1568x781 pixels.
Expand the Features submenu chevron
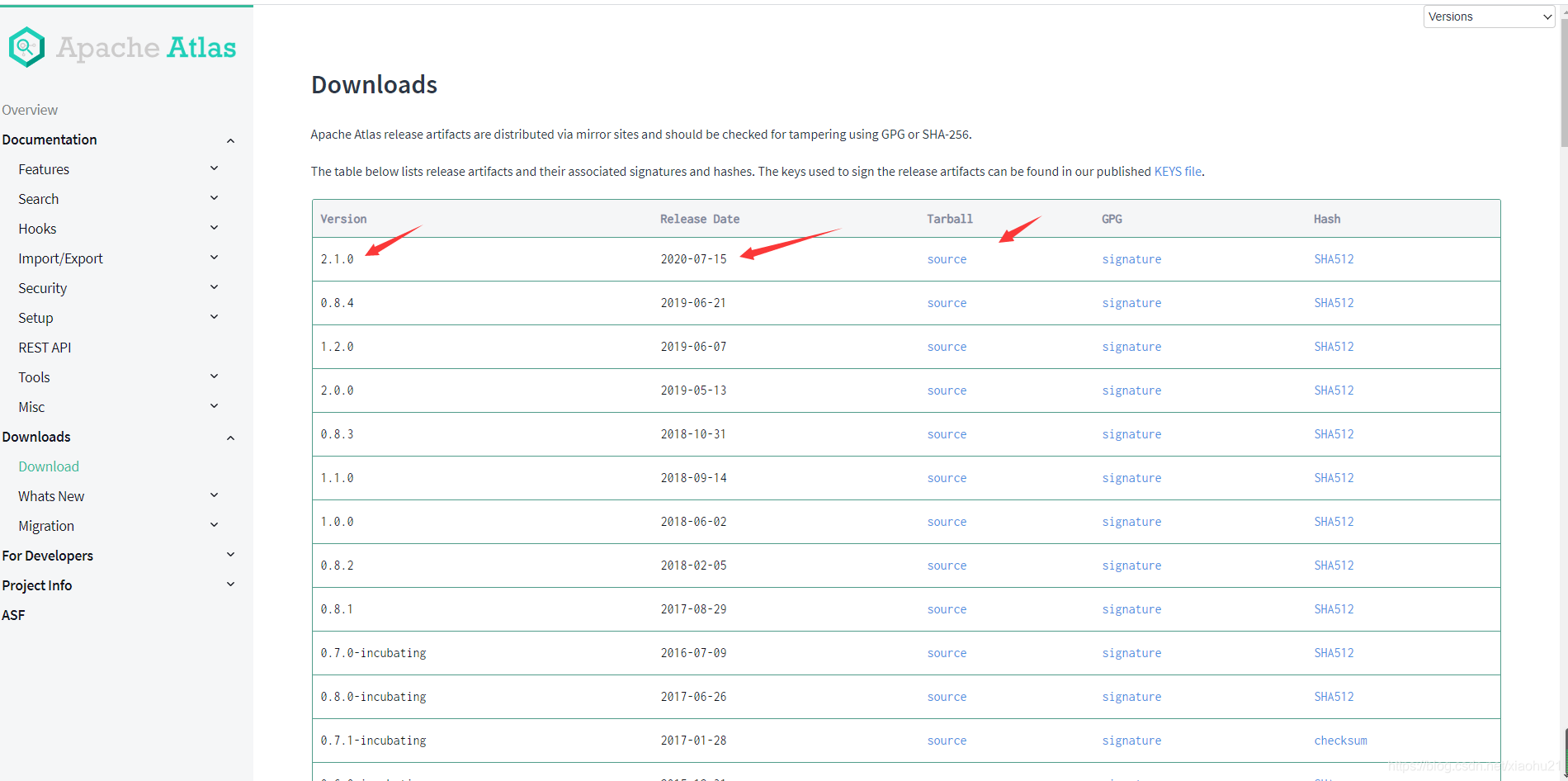214,168
